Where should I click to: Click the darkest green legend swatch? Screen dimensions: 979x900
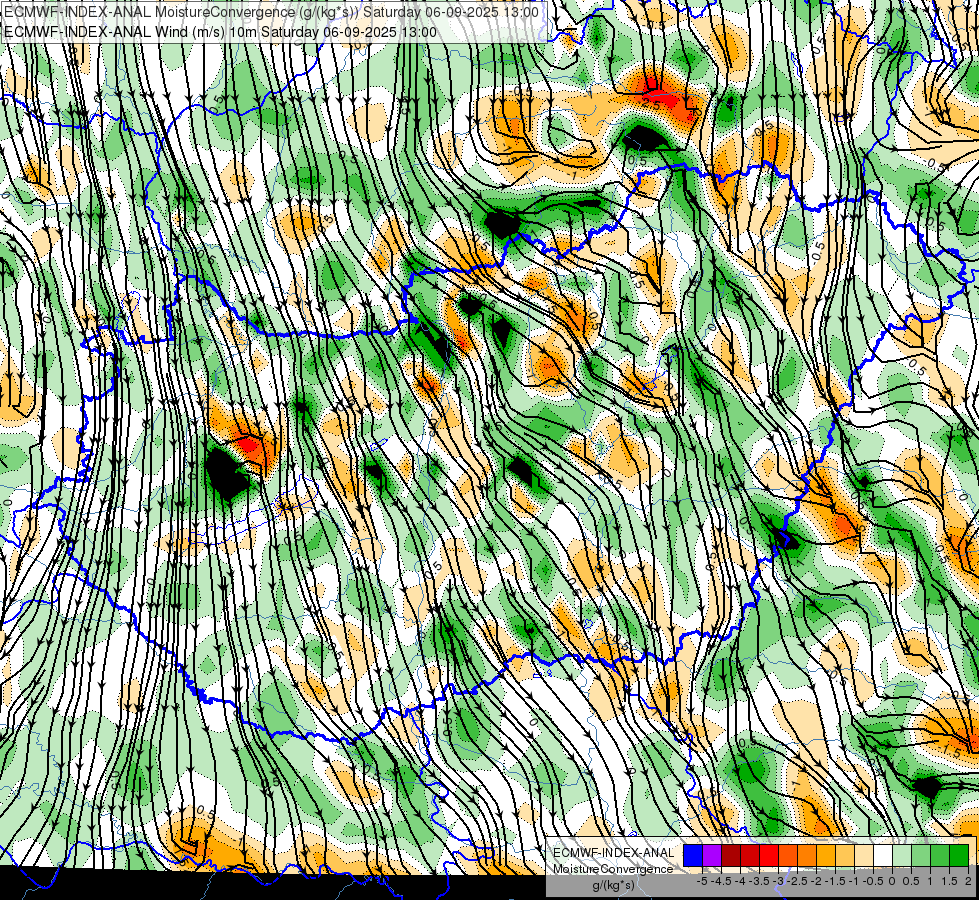coord(959,855)
